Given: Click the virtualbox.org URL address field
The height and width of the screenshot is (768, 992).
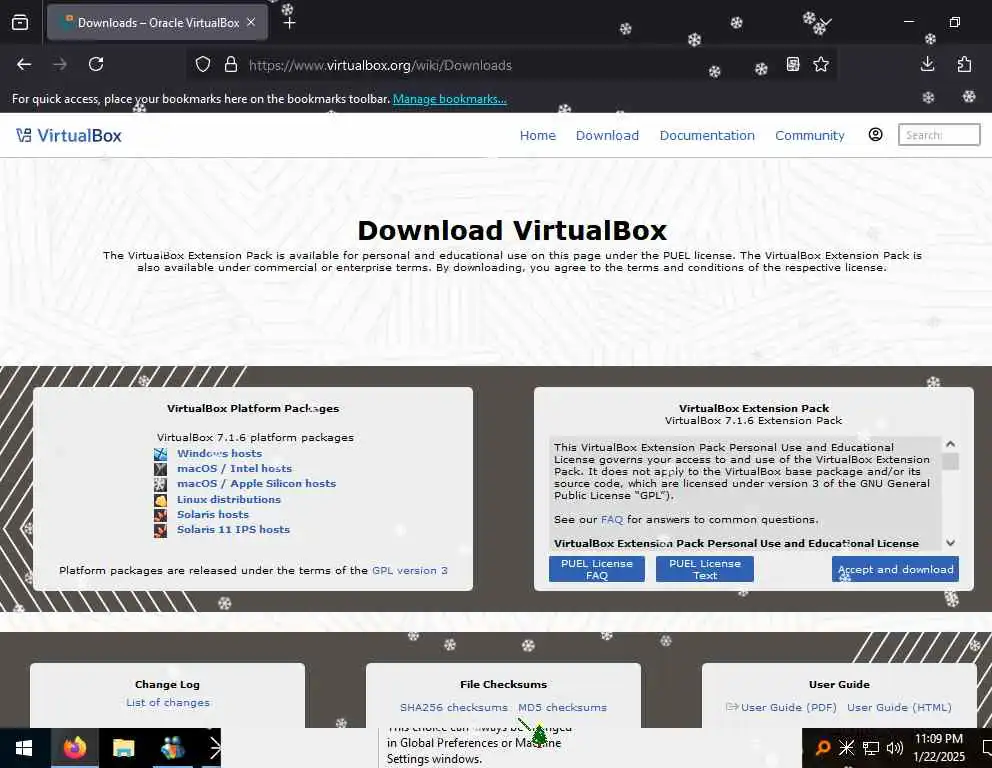Looking at the screenshot, I should tap(380, 65).
